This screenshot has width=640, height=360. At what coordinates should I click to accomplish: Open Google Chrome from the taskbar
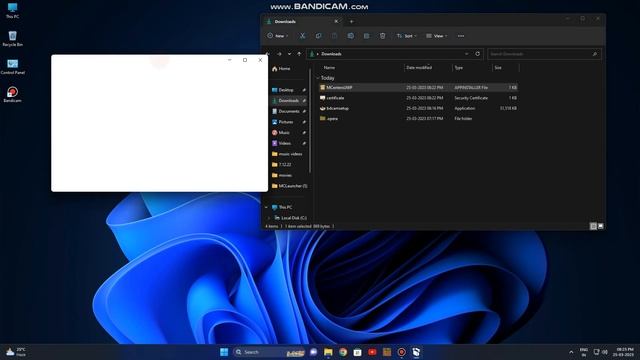[x=343, y=352]
